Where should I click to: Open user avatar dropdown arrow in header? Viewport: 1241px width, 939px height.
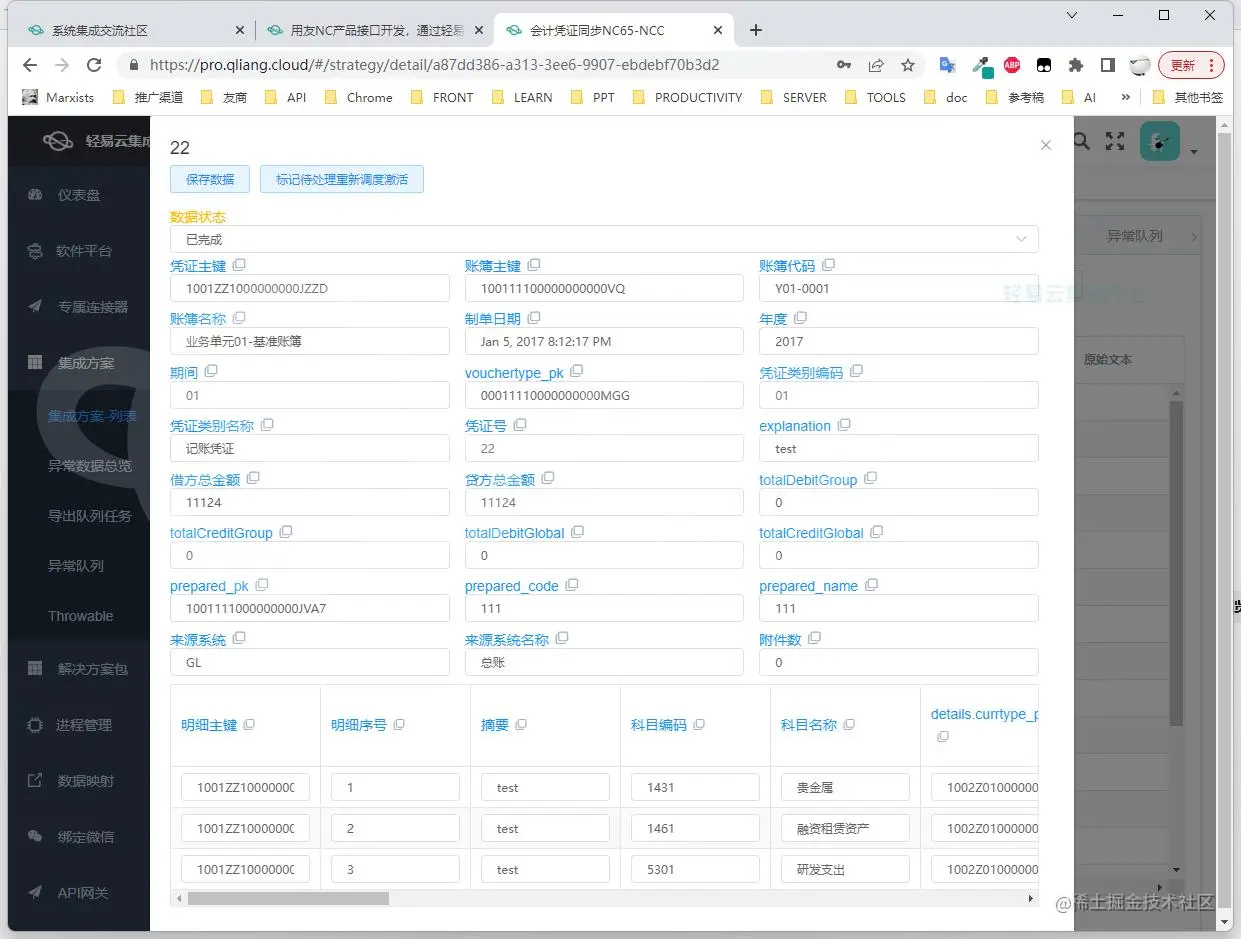(x=1194, y=152)
